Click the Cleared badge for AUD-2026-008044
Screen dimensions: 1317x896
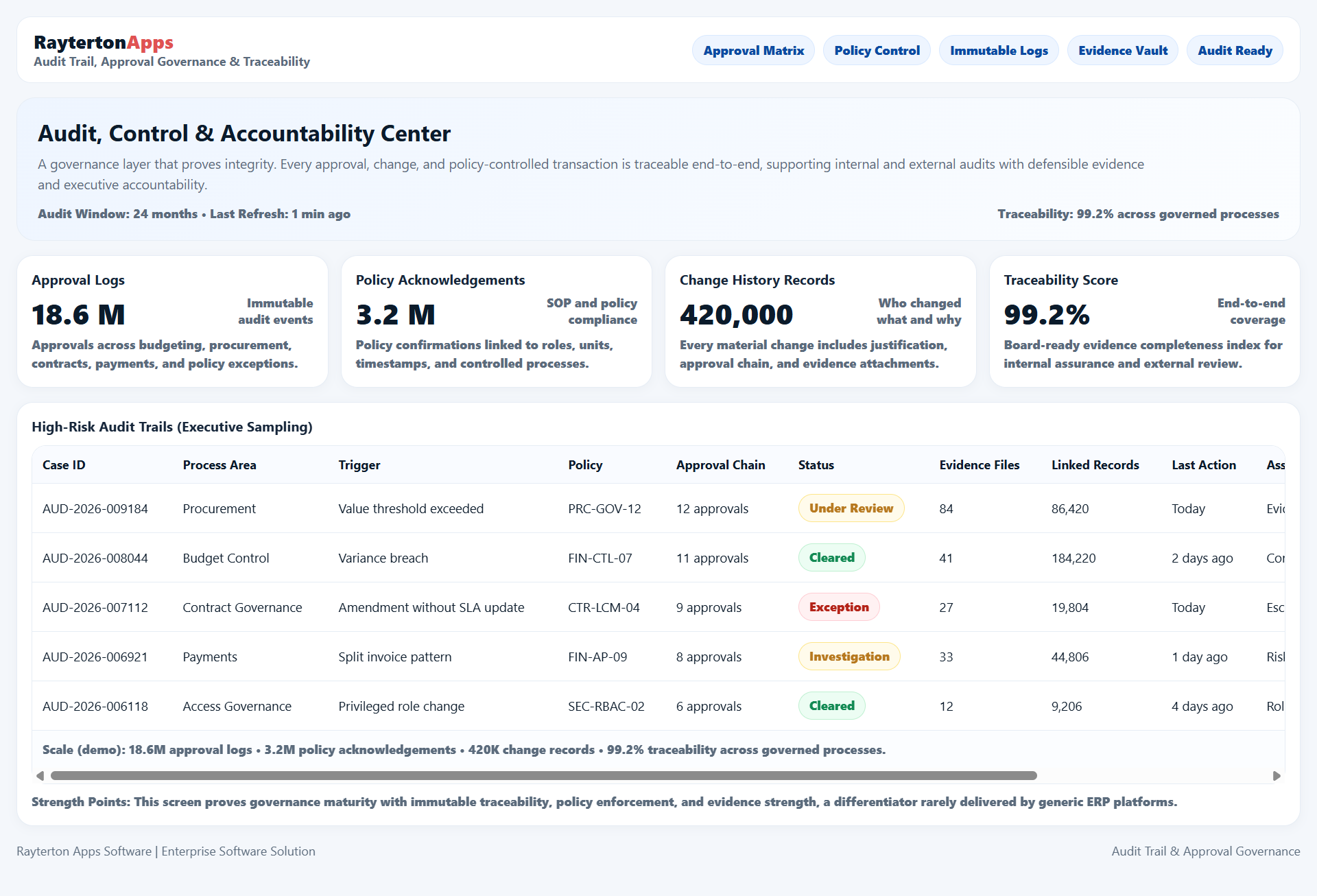click(831, 557)
